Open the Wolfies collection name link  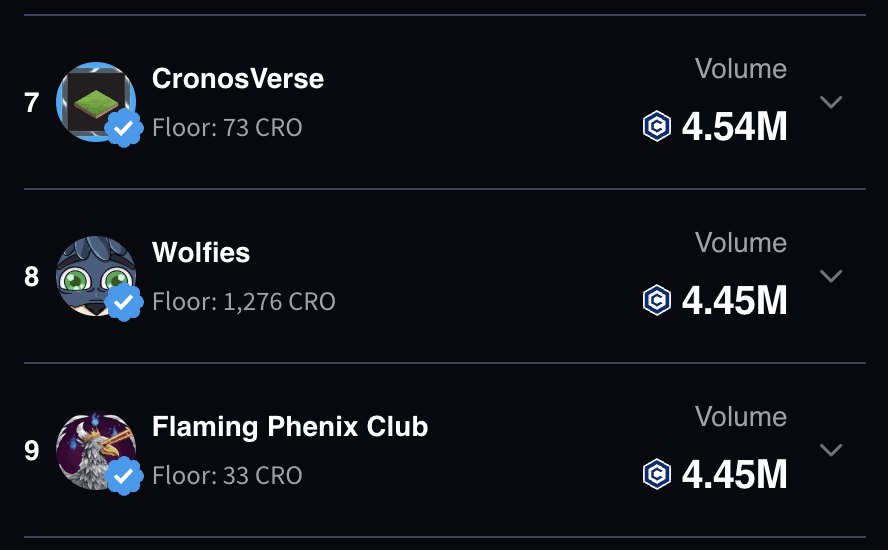[201, 253]
